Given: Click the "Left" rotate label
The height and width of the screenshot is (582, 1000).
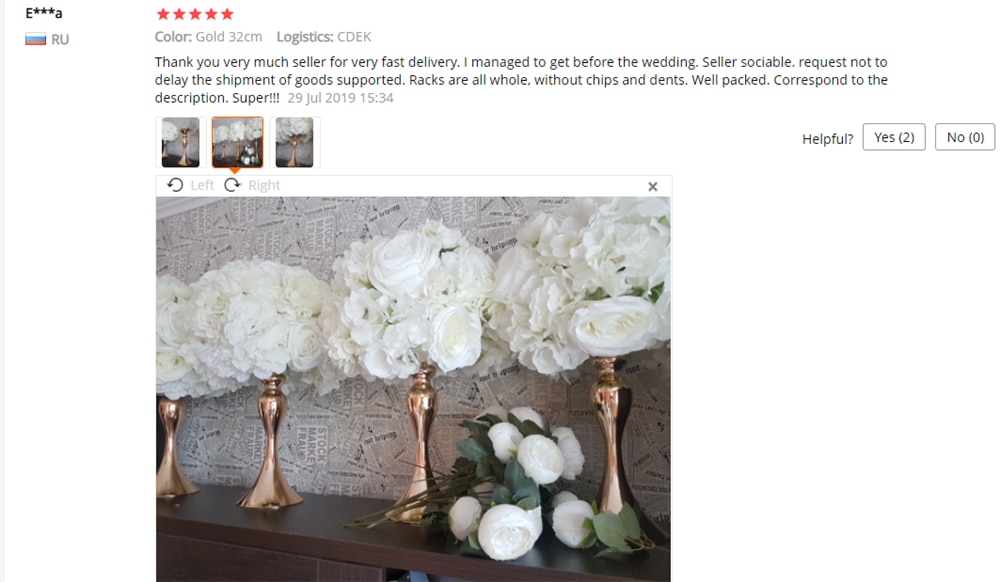Looking at the screenshot, I should 202,186.
